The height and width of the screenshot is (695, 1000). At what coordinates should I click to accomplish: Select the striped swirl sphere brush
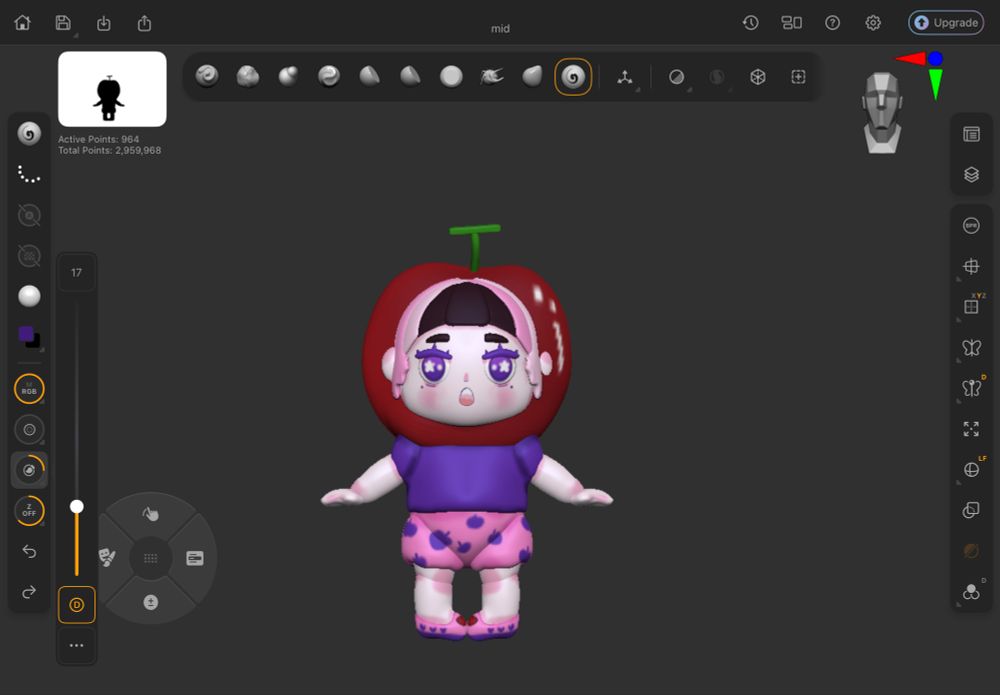pyautogui.click(x=329, y=77)
